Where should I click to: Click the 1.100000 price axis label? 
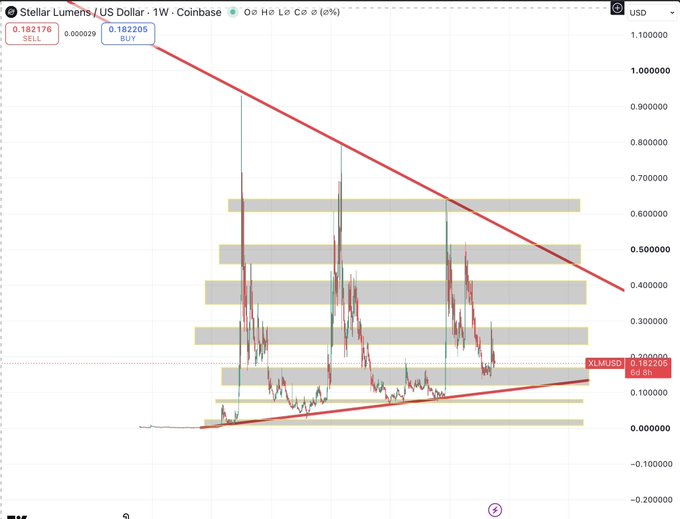[649, 35]
